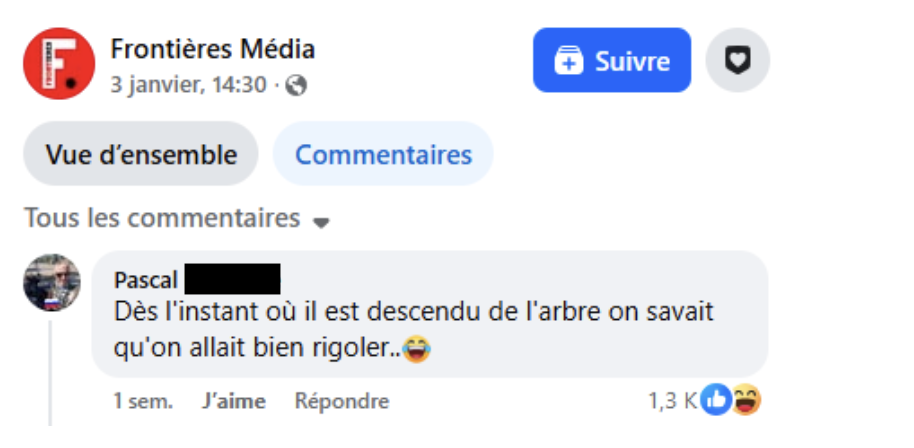Switch to the Vue d'ensemble tab

click(141, 155)
